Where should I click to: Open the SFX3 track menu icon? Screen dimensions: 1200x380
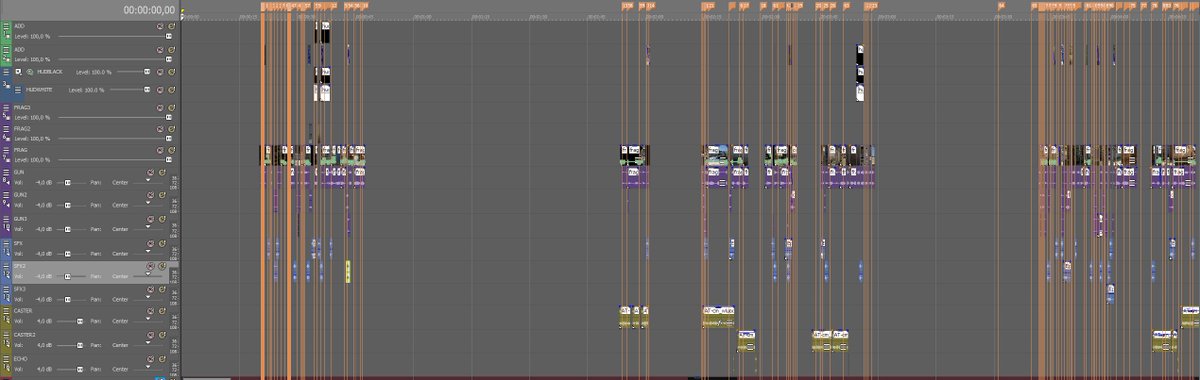[7, 289]
